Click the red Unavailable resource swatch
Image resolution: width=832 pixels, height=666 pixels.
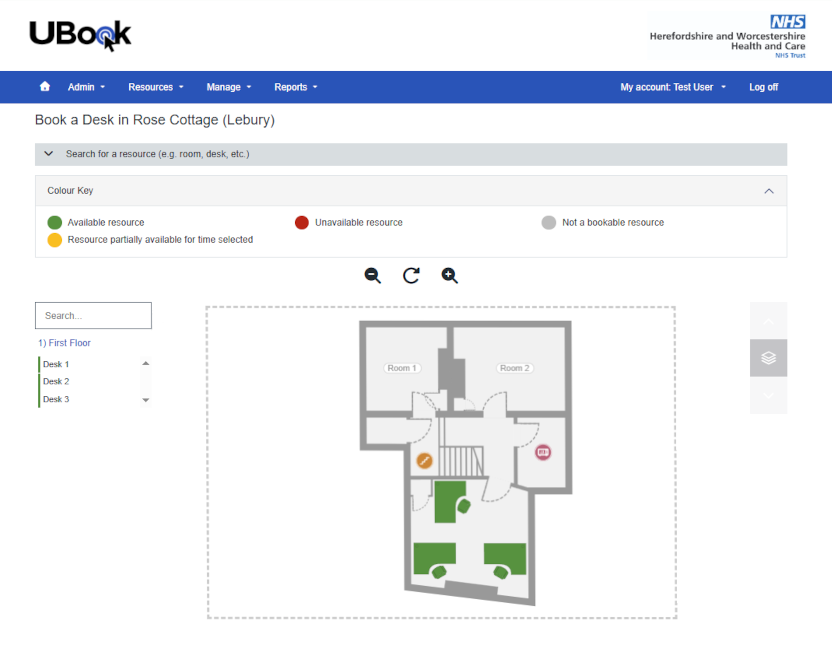(302, 222)
